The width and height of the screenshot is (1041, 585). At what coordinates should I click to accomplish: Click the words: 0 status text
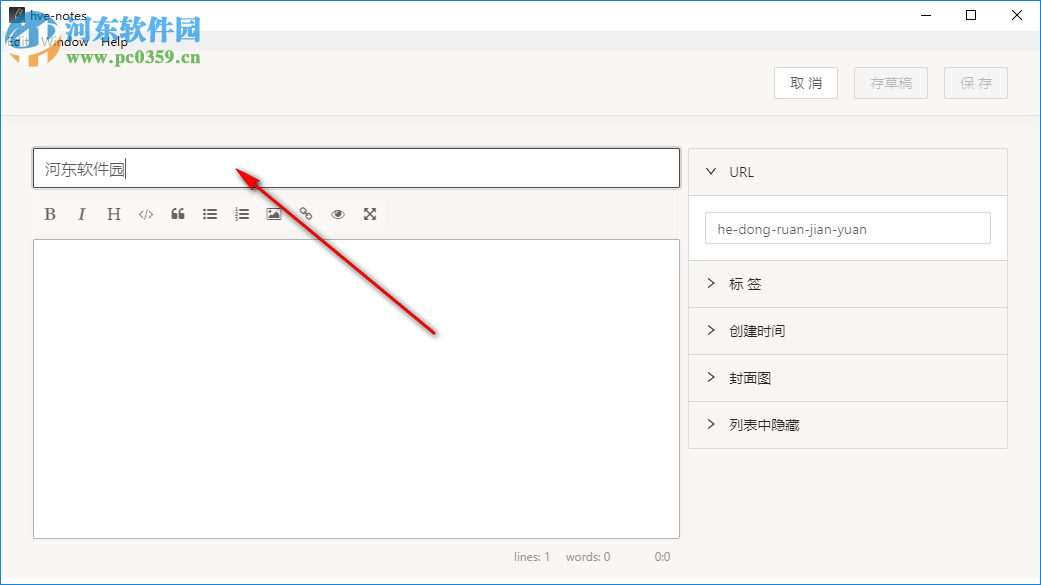pyautogui.click(x=588, y=557)
